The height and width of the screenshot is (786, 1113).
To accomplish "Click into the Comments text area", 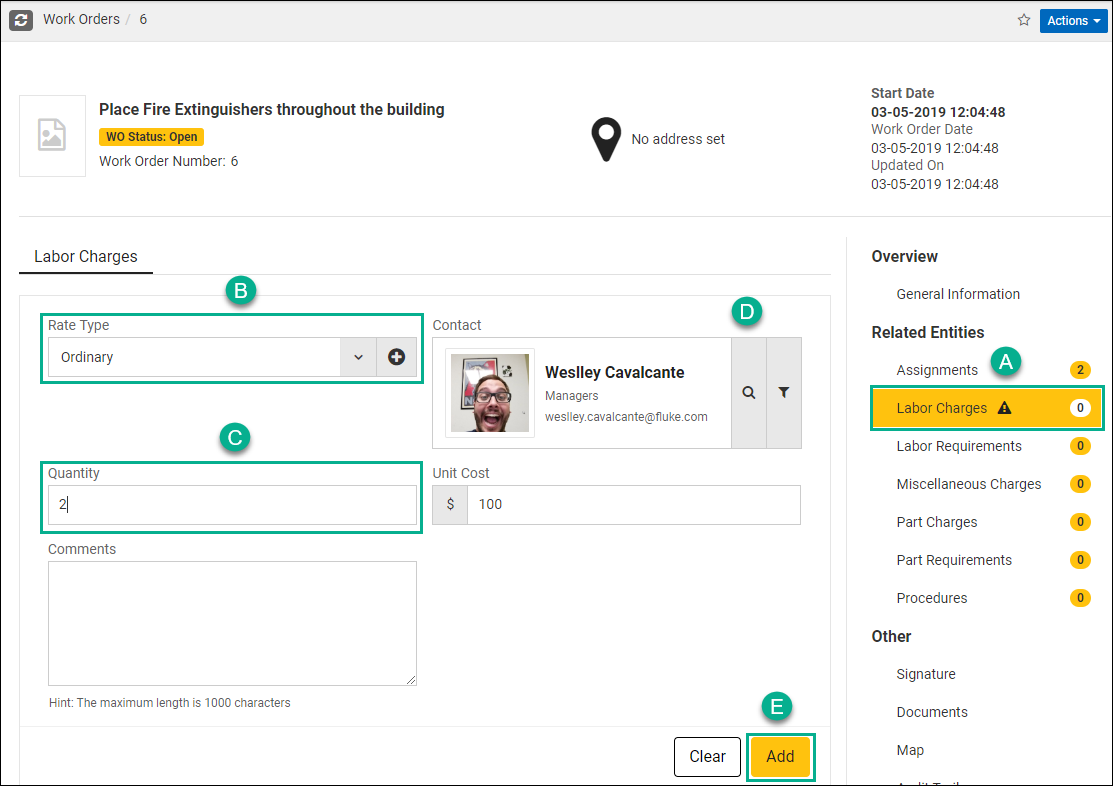I will [x=232, y=623].
